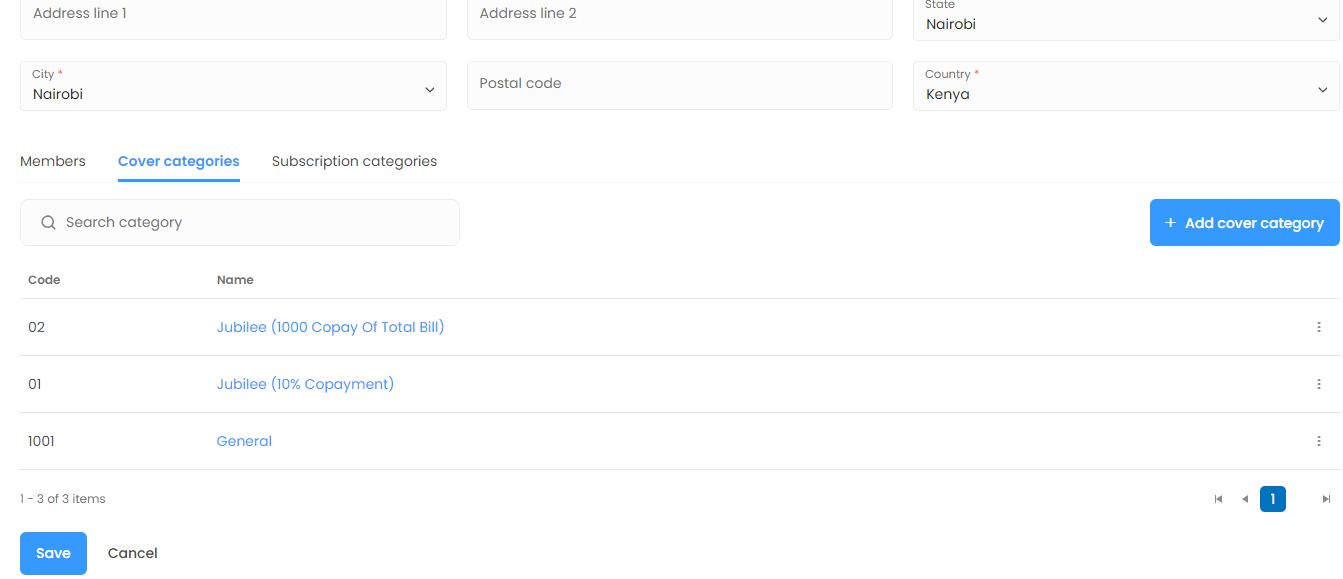
Task: Open Jubilee (1000 Copay Of Total Bill) link
Action: click(x=330, y=327)
